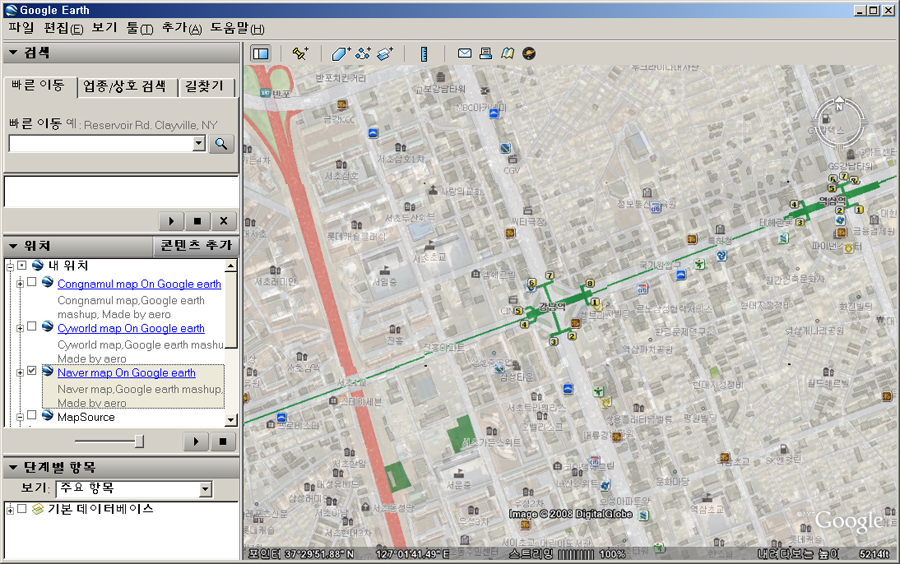Play the search results tour
The height and width of the screenshot is (564, 900).
pyautogui.click(x=171, y=220)
